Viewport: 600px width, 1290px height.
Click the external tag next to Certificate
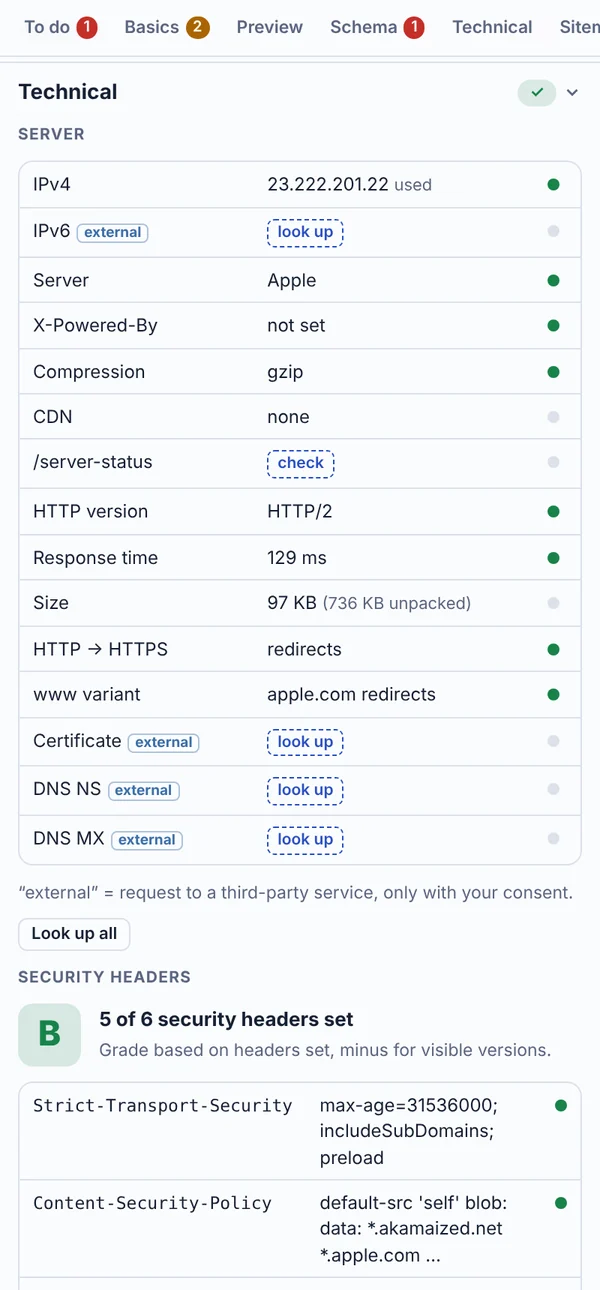tap(164, 742)
